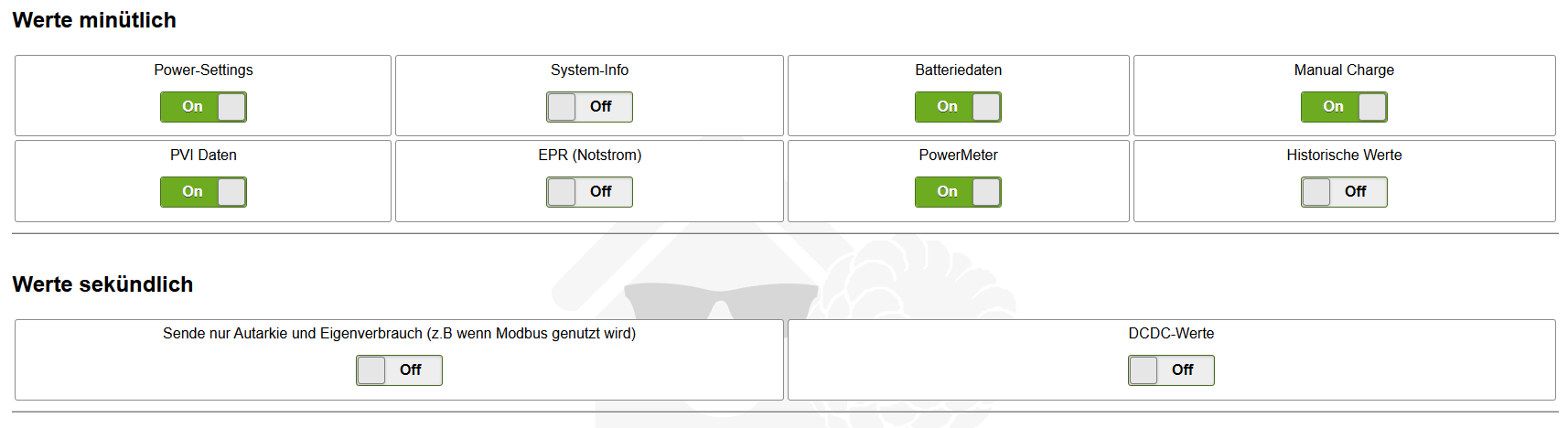Viewport: 1568px width, 428px height.
Task: Click the 'Werte minütlich' section heading
Action: click(x=94, y=20)
